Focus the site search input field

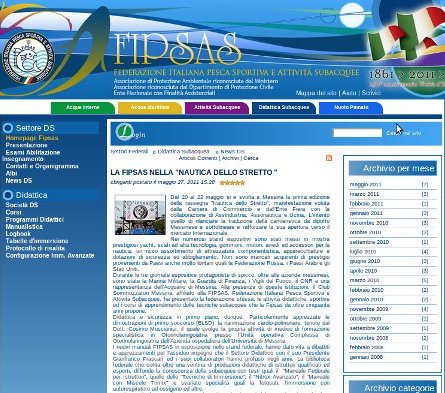click(357, 133)
